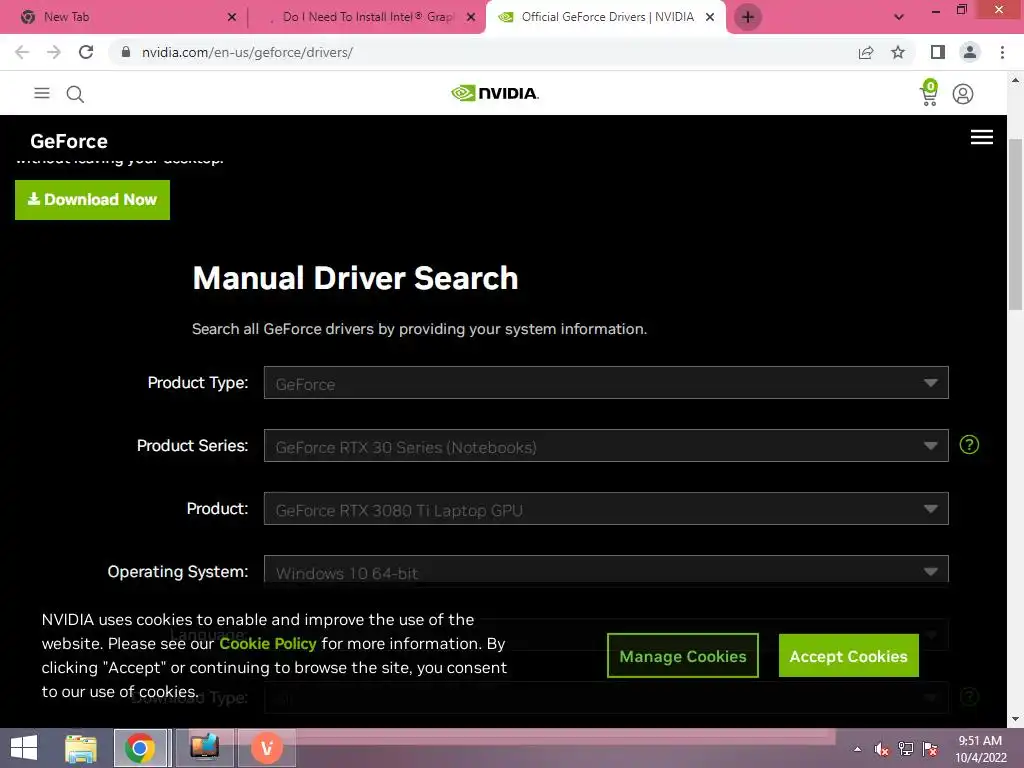Accept Cookies on the banner
1024x768 pixels.
tap(848, 656)
